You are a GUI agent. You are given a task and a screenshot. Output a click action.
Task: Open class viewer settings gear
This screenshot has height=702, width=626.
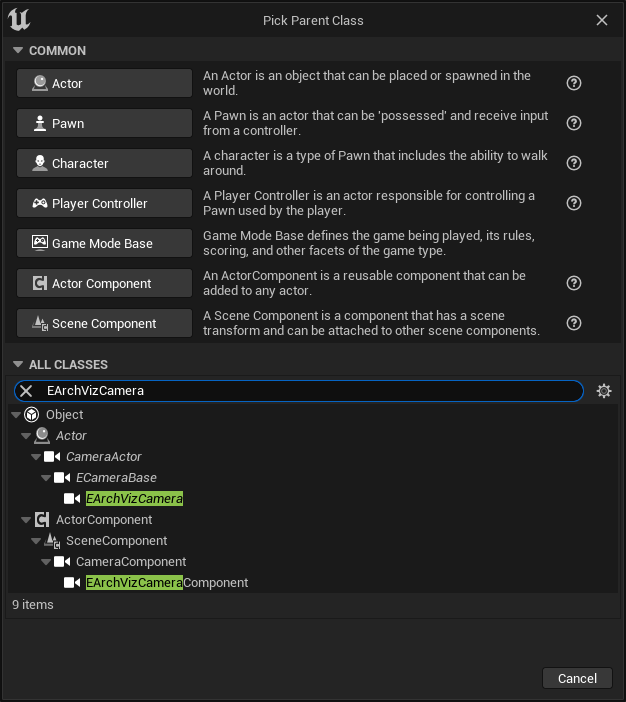pyautogui.click(x=603, y=391)
